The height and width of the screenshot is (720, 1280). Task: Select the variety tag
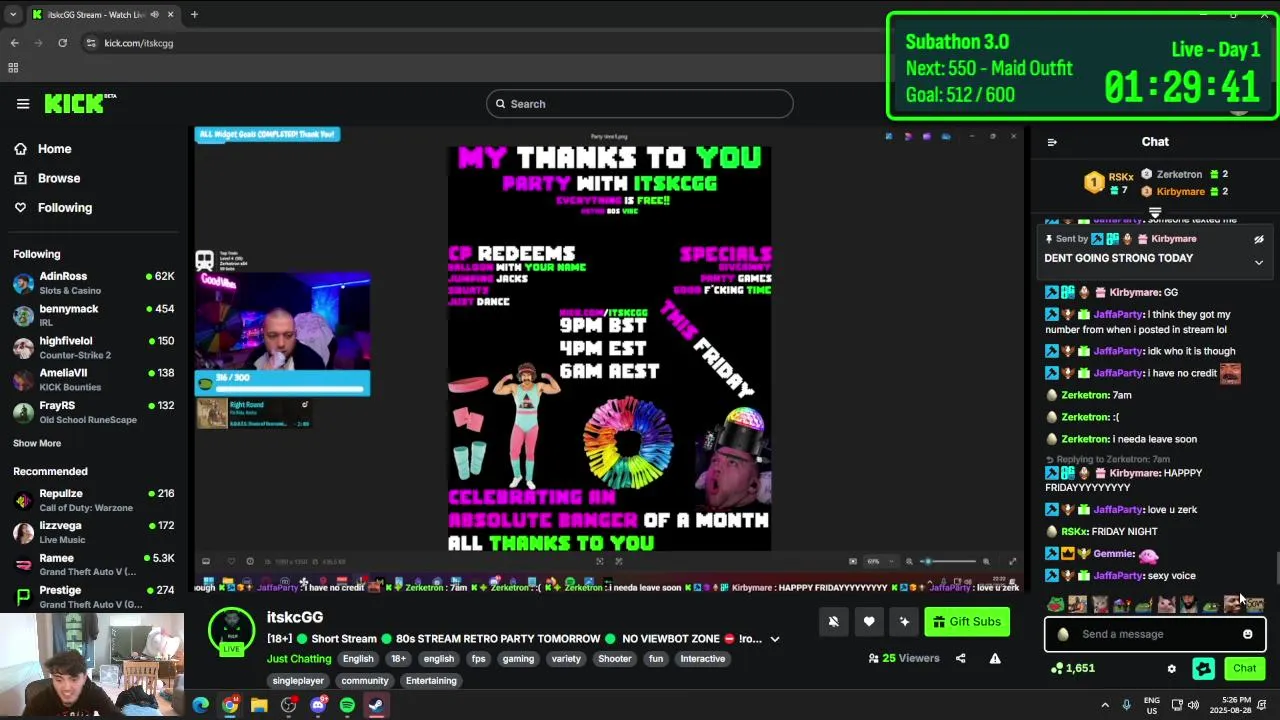coord(566,659)
